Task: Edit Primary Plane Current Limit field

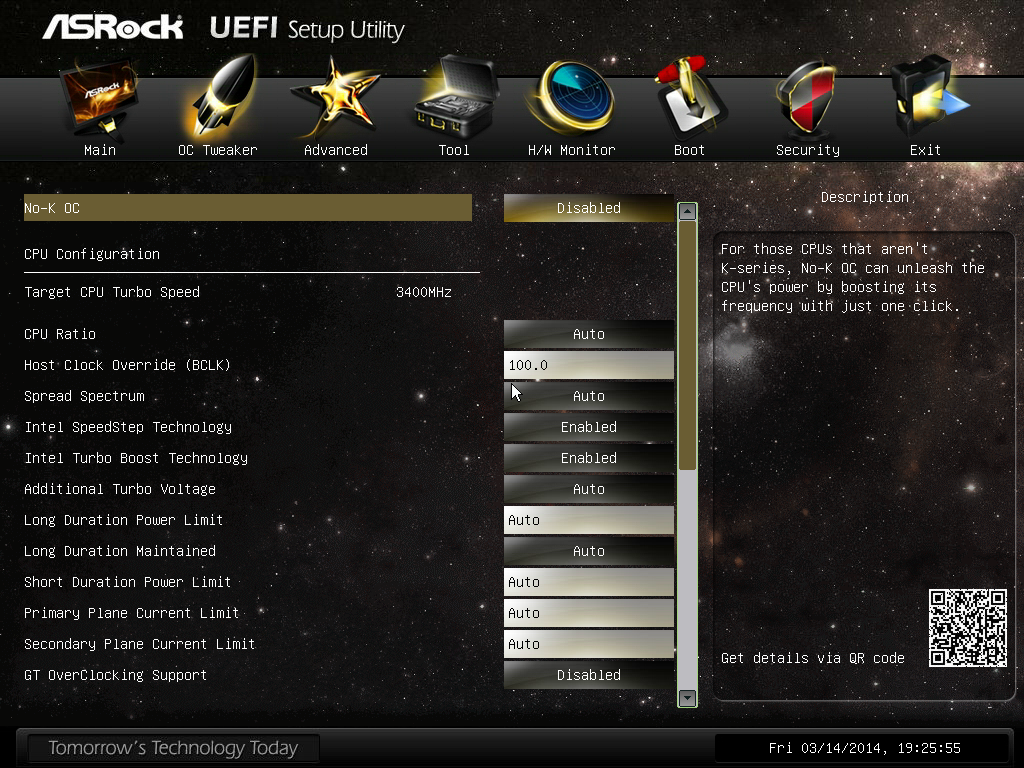Action: (x=588, y=613)
